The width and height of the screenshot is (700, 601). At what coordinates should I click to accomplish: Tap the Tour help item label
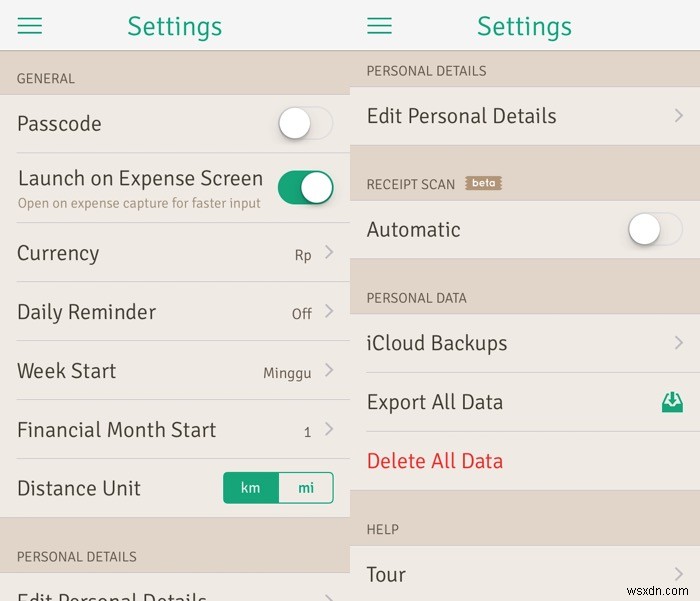pyautogui.click(x=387, y=574)
